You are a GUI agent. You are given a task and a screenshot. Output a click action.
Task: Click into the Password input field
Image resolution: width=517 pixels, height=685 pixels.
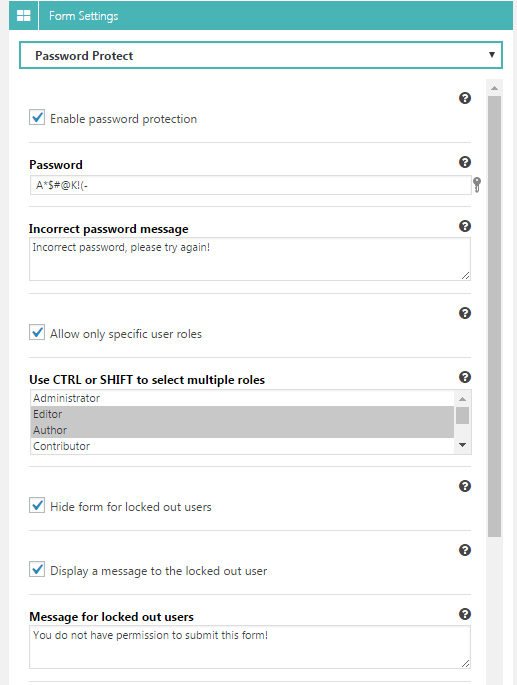(250, 185)
